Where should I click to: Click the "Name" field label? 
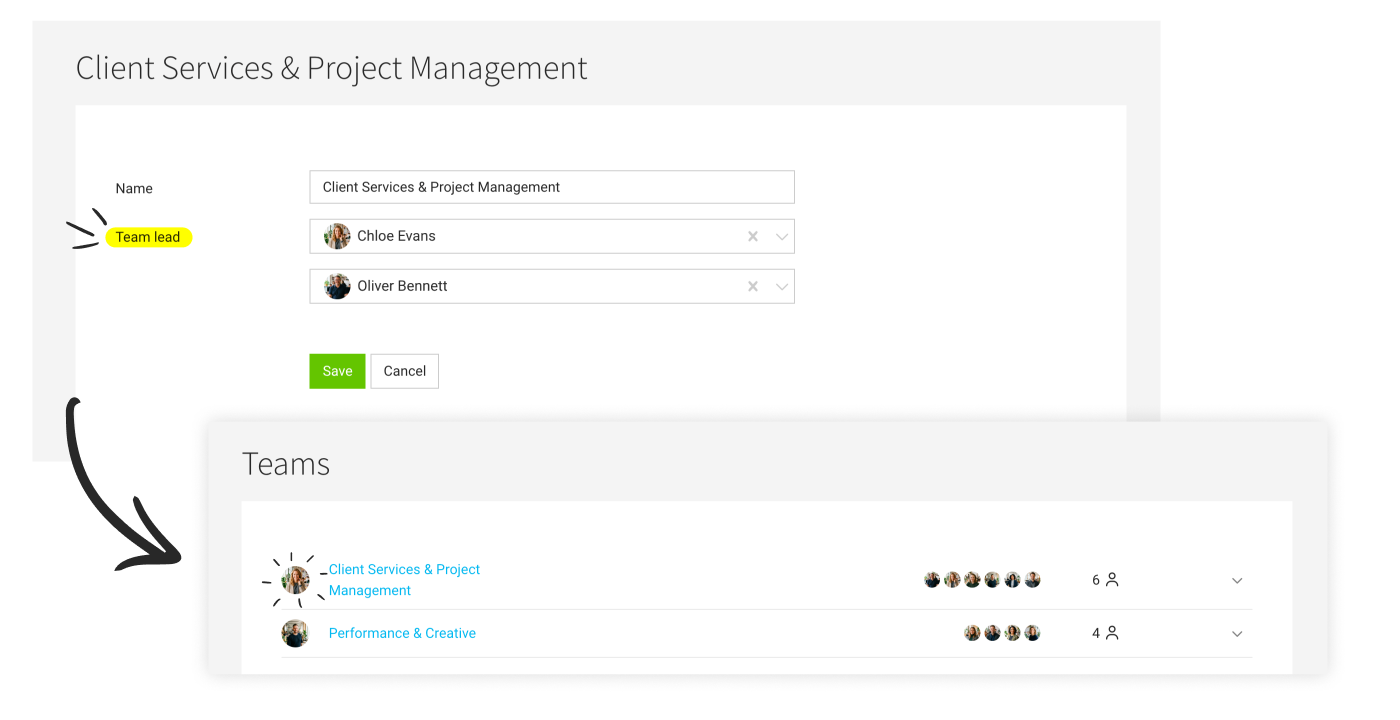click(x=134, y=188)
